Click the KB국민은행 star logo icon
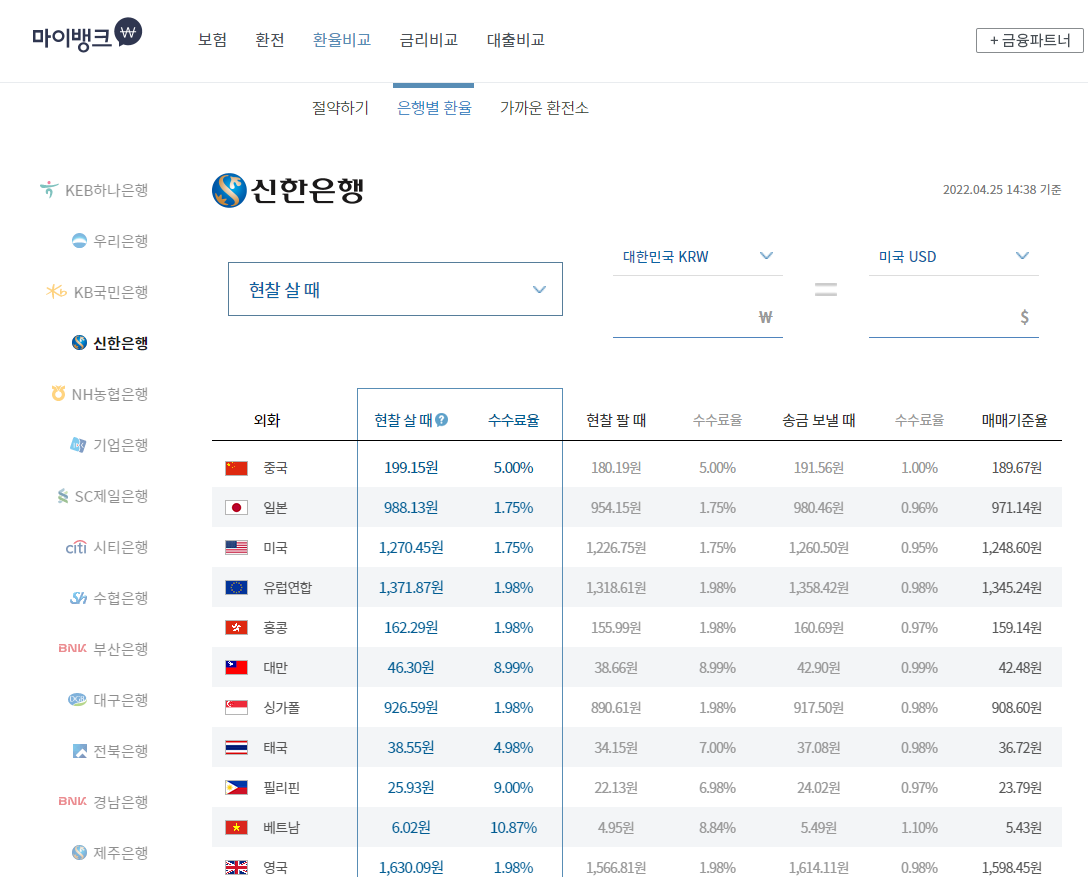The width and height of the screenshot is (1088, 877). tap(56, 291)
